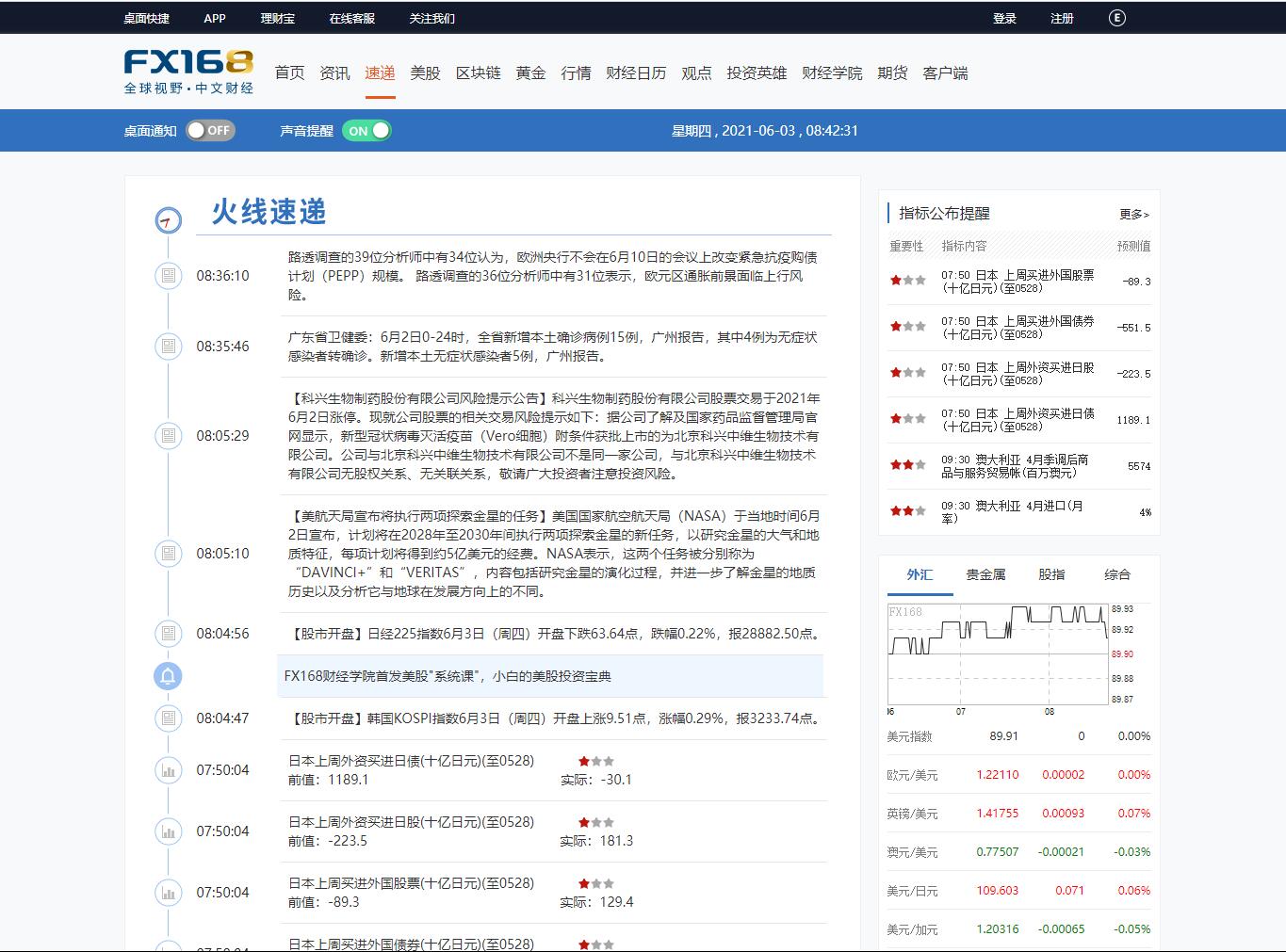Click the bar chart icon at first 07:50:04

point(168,770)
